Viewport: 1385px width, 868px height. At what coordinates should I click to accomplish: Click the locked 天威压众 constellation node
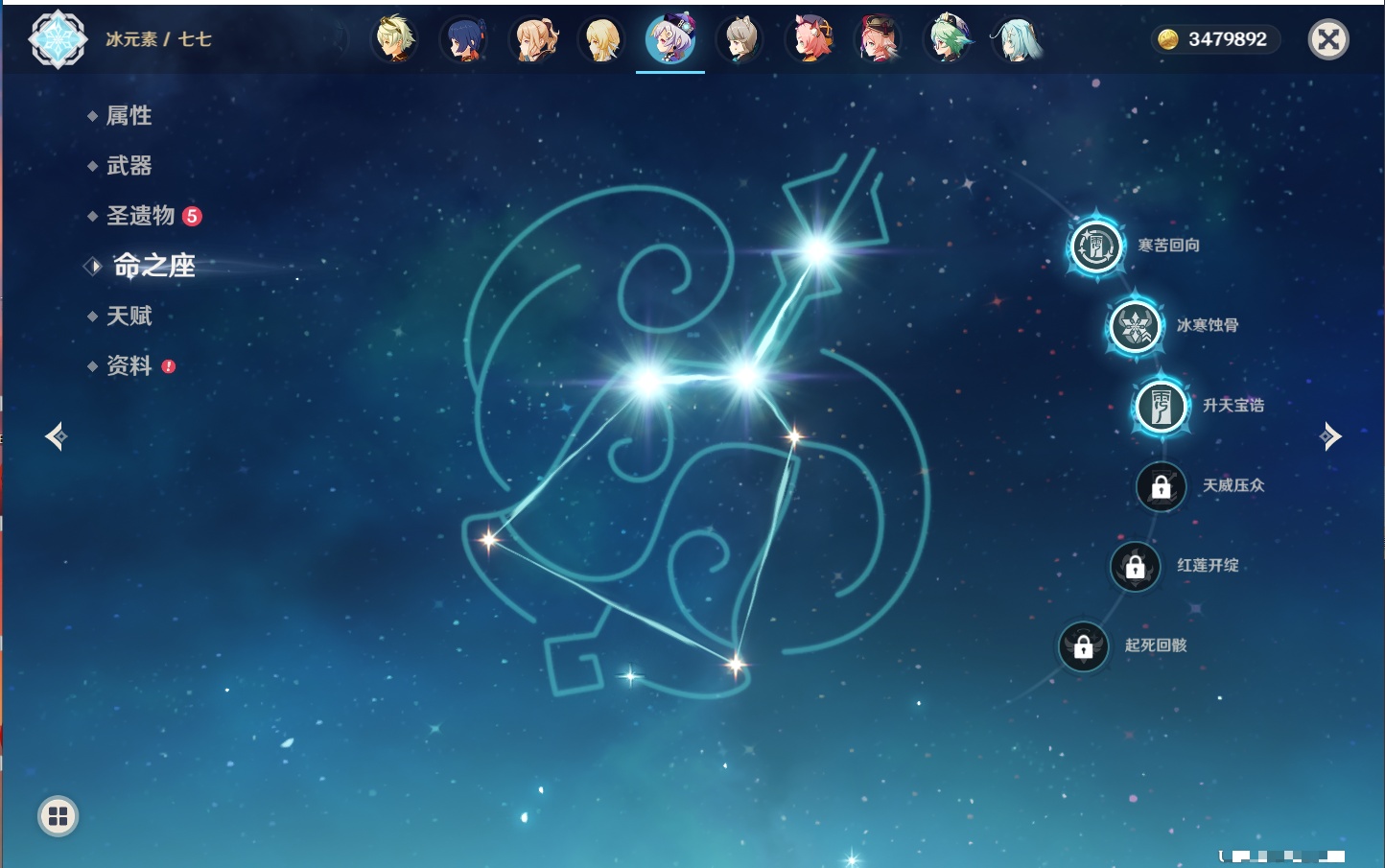(1162, 486)
